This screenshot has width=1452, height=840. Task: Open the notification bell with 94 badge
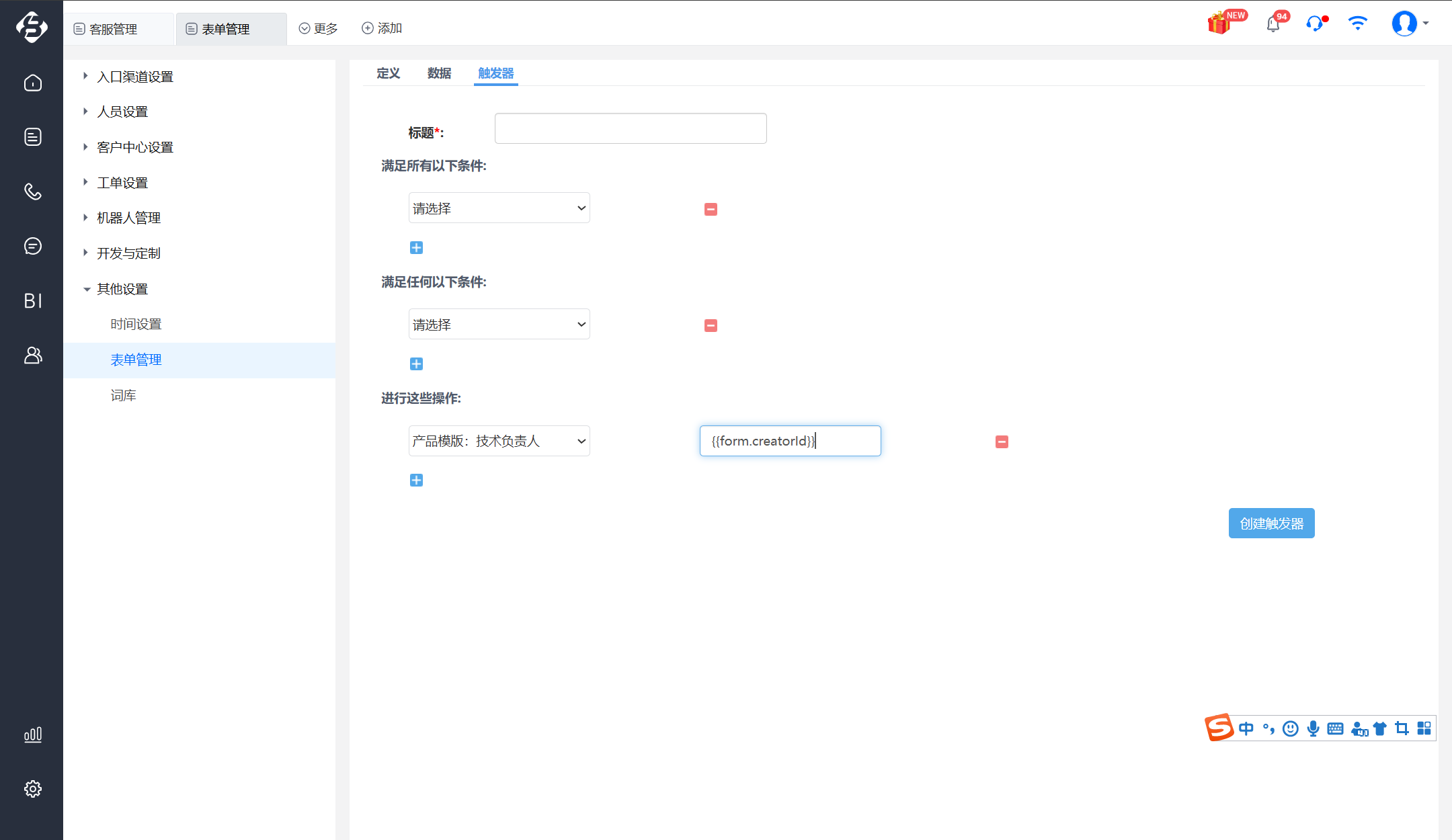click(x=1273, y=24)
